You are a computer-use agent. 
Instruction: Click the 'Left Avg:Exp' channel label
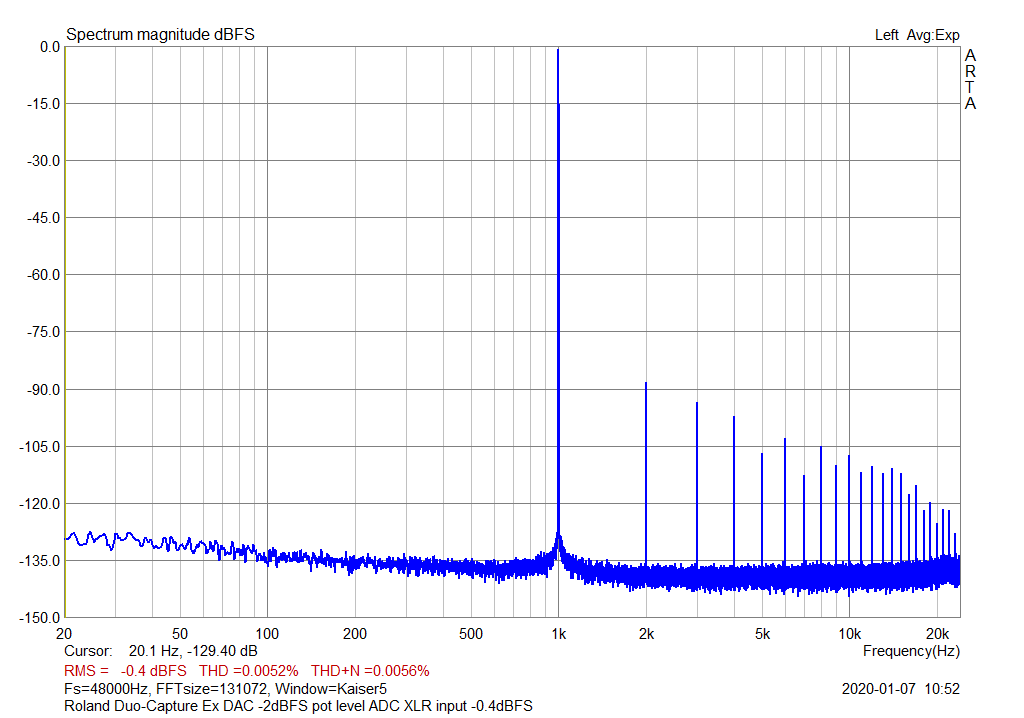click(x=917, y=35)
